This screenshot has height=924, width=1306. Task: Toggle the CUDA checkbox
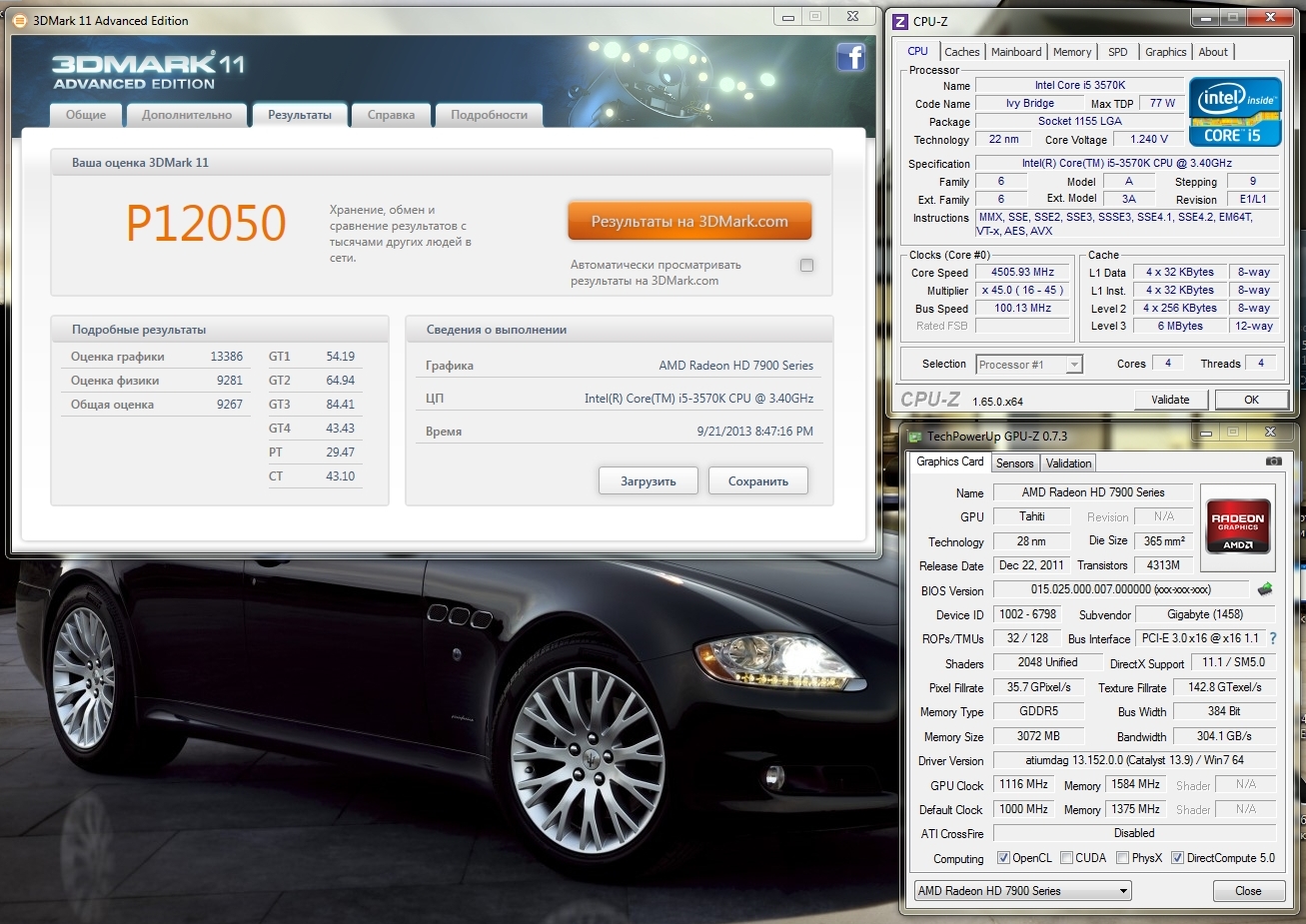(x=1066, y=858)
